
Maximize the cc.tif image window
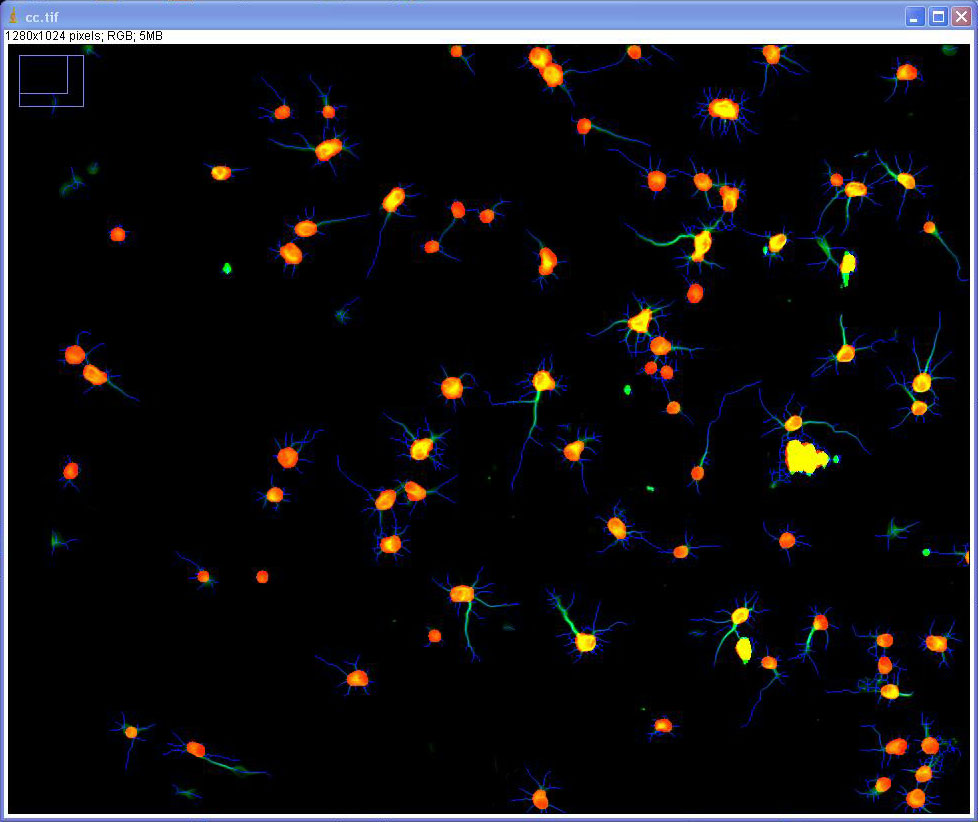click(939, 16)
